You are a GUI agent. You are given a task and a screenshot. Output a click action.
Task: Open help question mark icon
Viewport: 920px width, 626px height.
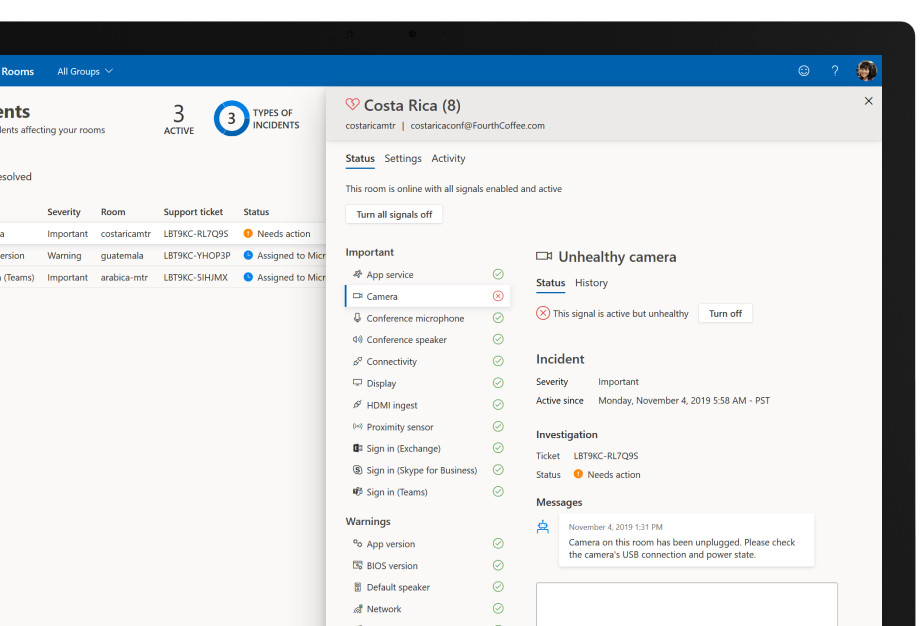click(x=835, y=71)
